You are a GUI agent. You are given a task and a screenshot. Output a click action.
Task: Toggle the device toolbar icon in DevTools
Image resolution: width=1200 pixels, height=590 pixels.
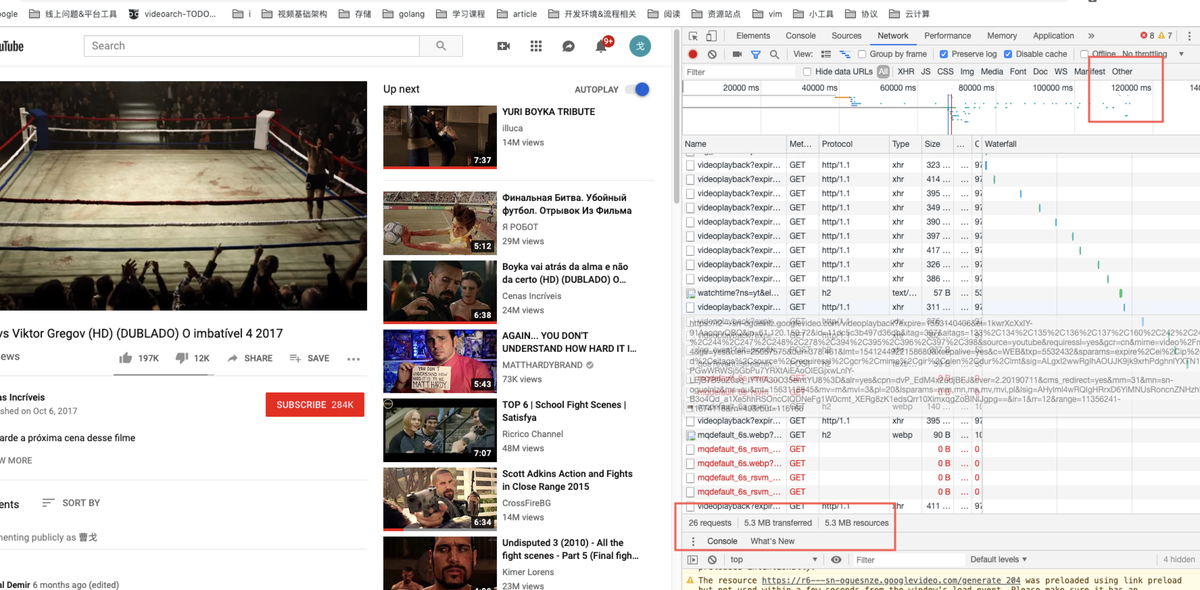[x=713, y=35]
